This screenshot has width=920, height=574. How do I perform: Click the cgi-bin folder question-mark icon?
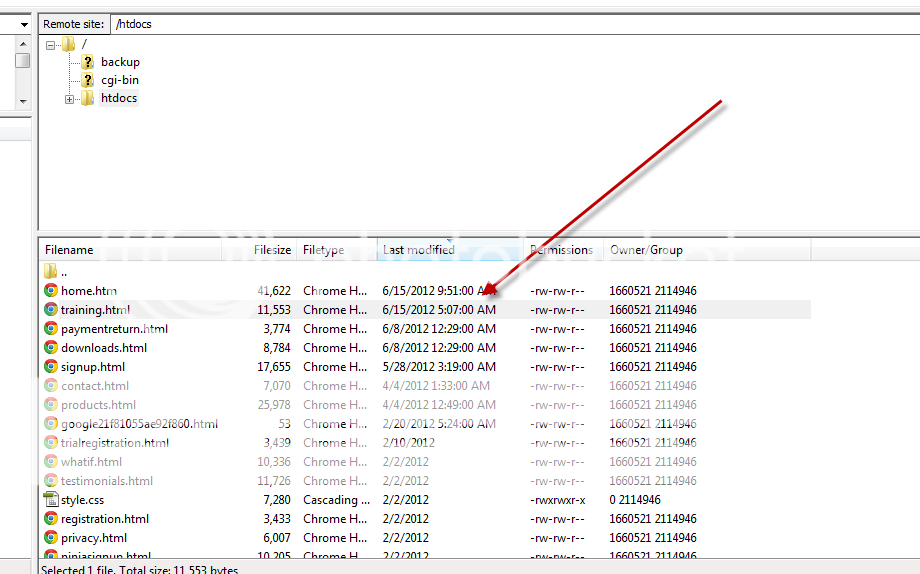point(87,80)
